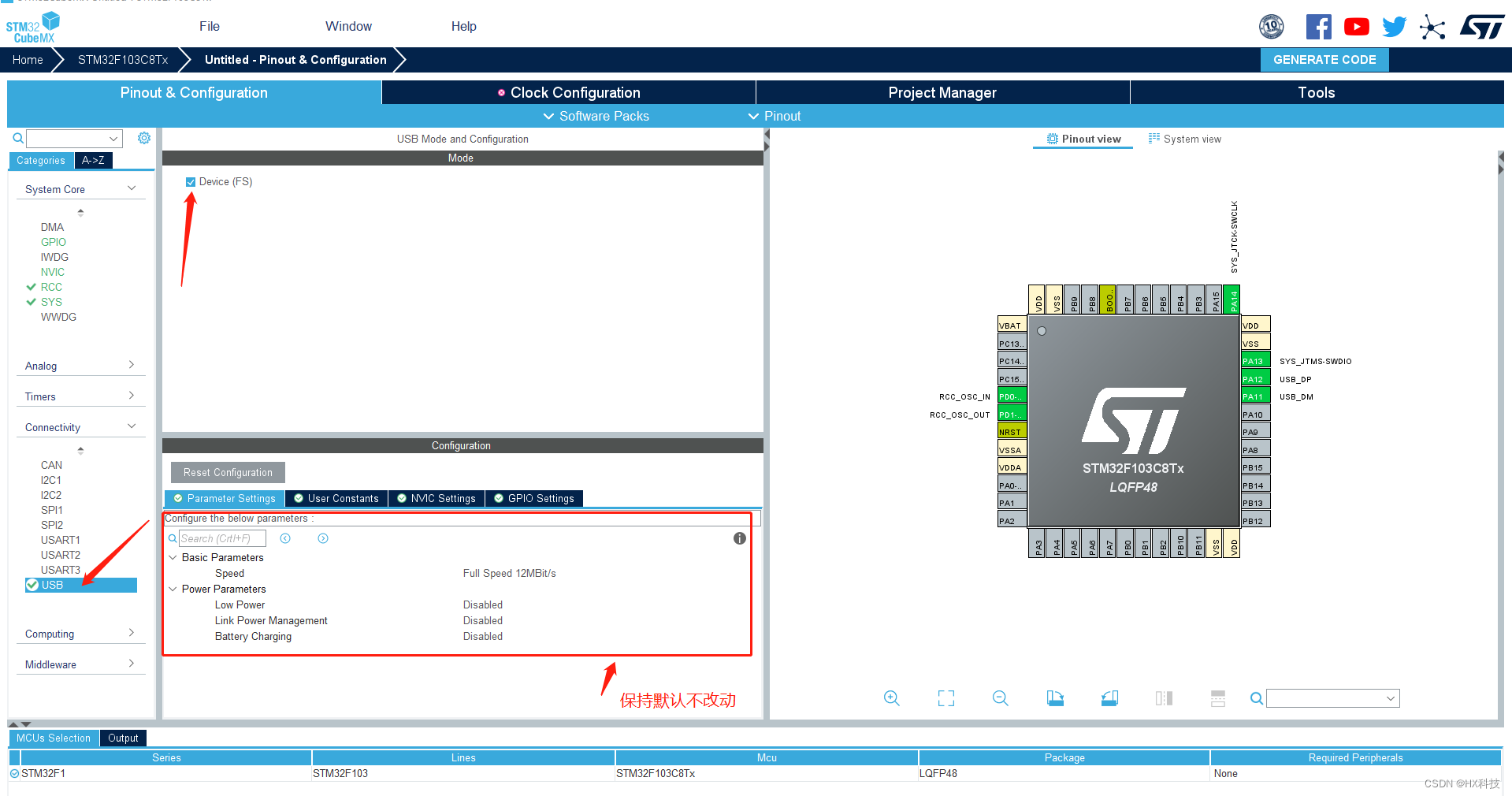Select PA13 pin on the chip

[1255, 361]
